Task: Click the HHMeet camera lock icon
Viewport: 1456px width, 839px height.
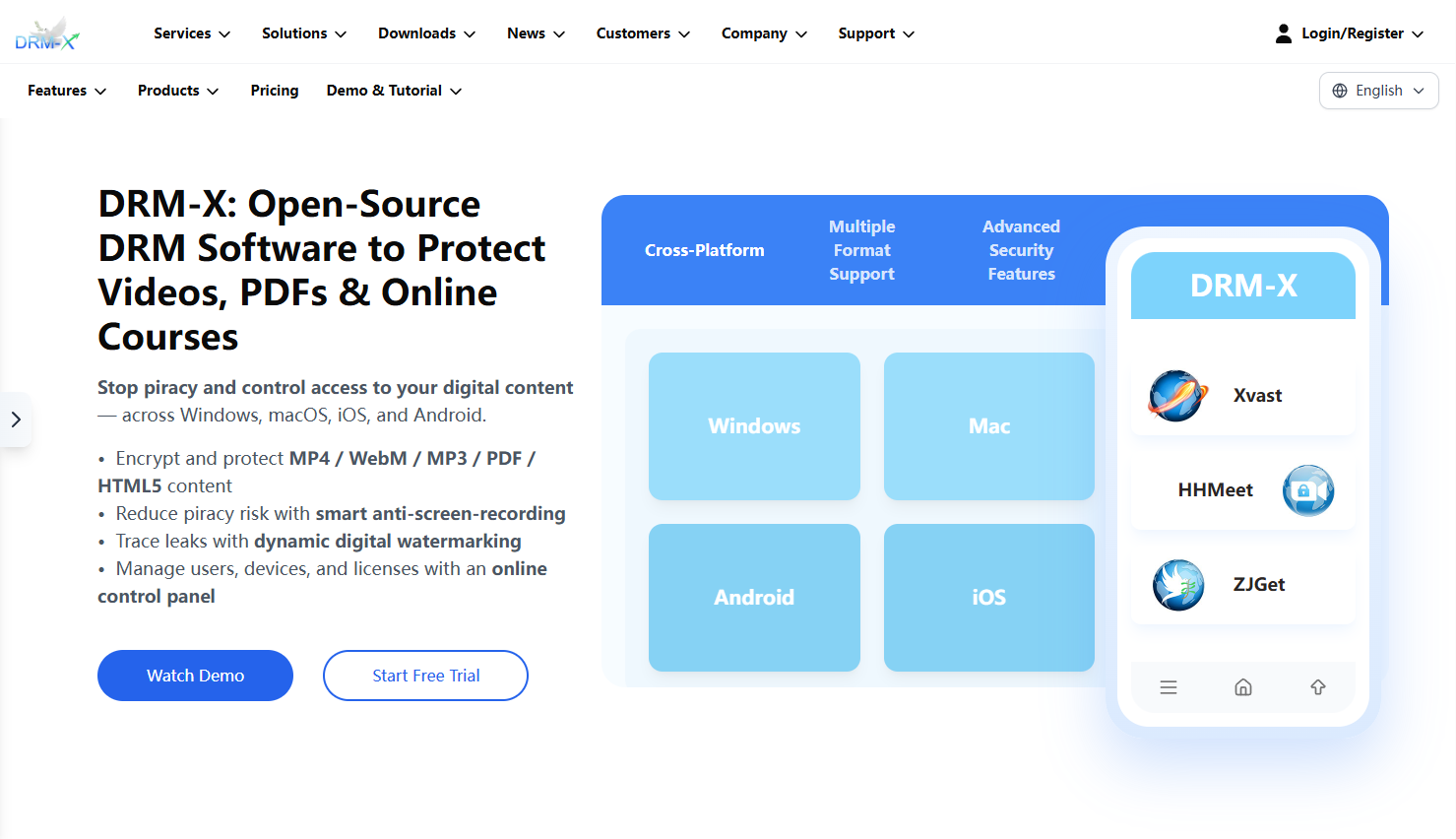Action: [1308, 490]
